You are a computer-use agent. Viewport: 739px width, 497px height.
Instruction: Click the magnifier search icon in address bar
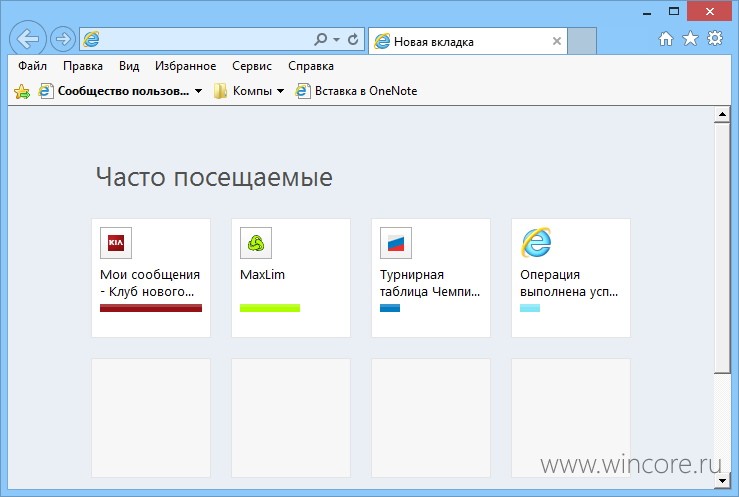tap(320, 39)
